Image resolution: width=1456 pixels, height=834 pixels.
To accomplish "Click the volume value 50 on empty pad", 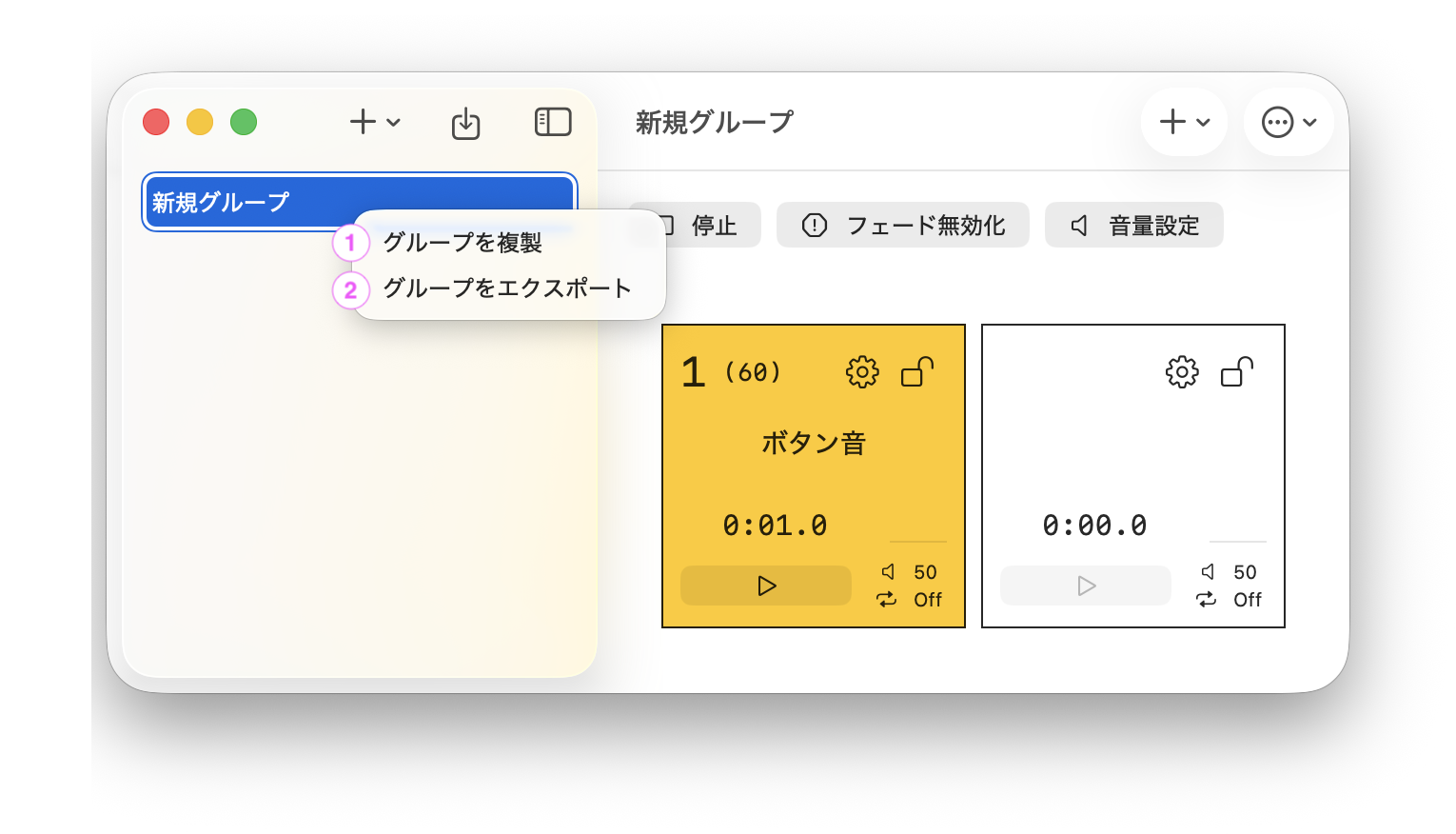I will [1245, 572].
